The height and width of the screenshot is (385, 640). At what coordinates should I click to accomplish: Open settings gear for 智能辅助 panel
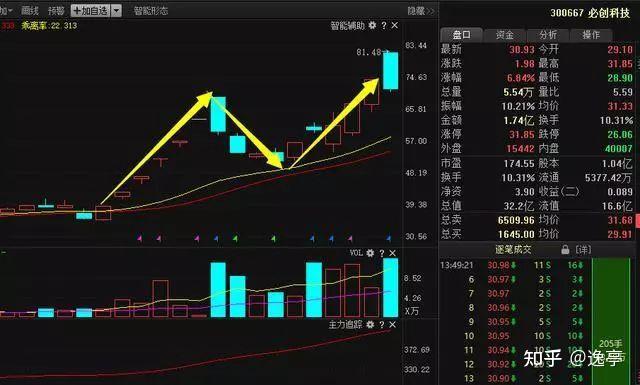pos(372,25)
